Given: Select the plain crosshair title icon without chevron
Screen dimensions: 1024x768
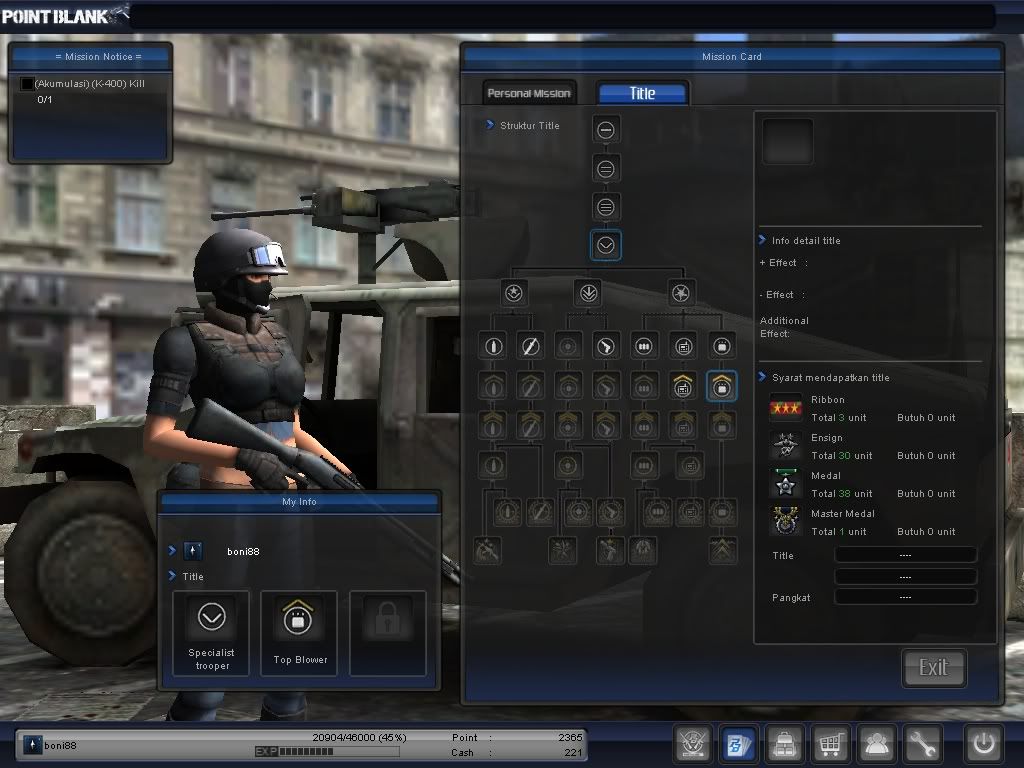Looking at the screenshot, I should [x=568, y=347].
